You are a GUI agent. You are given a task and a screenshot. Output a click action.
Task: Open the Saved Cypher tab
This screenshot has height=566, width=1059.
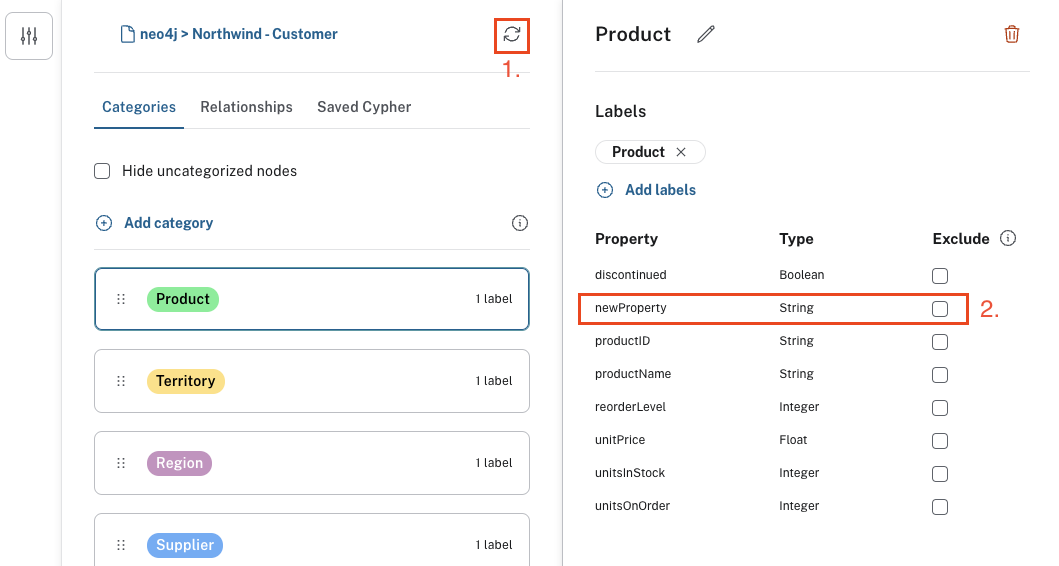tap(364, 107)
